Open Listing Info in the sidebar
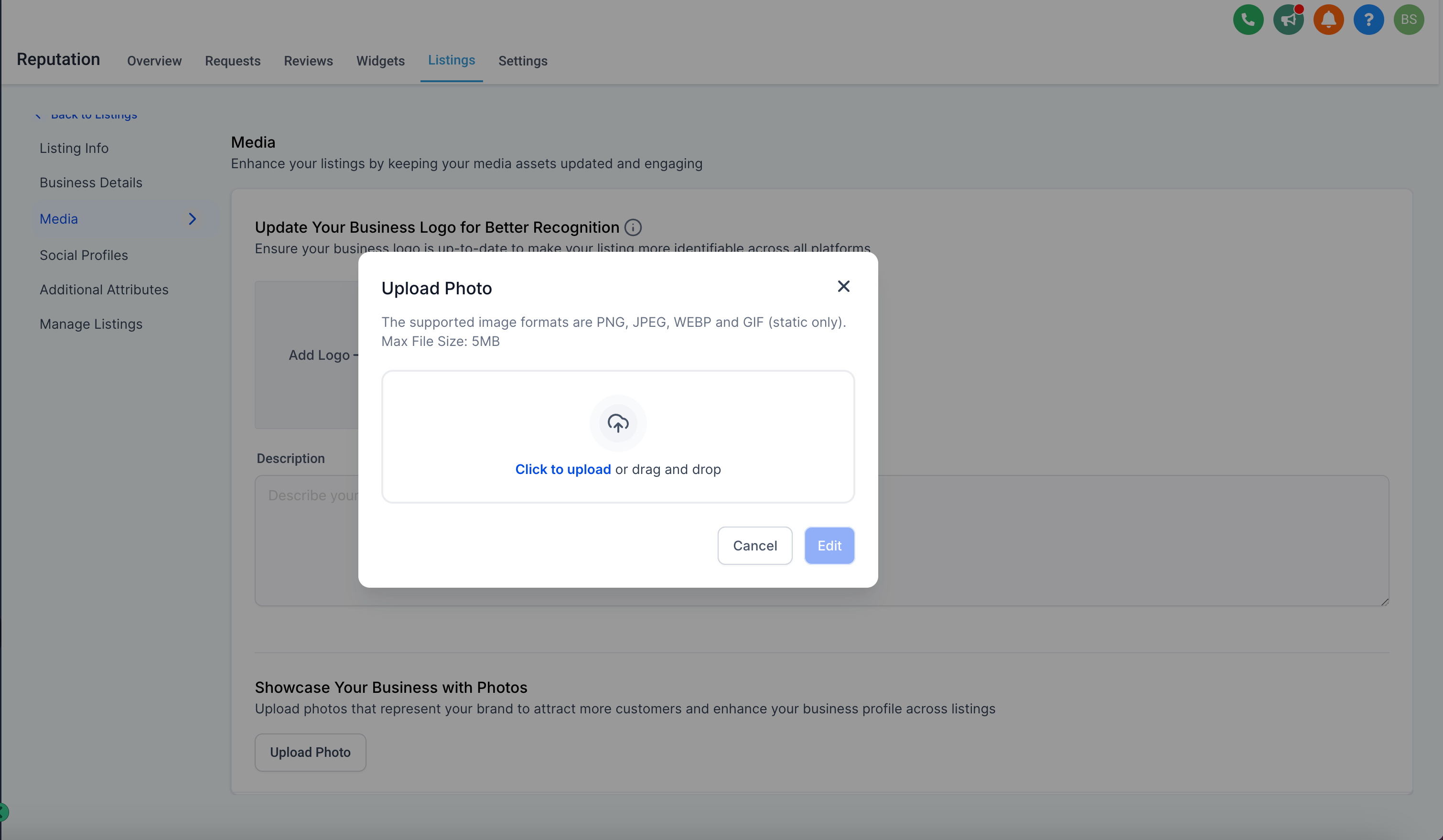 (x=74, y=148)
